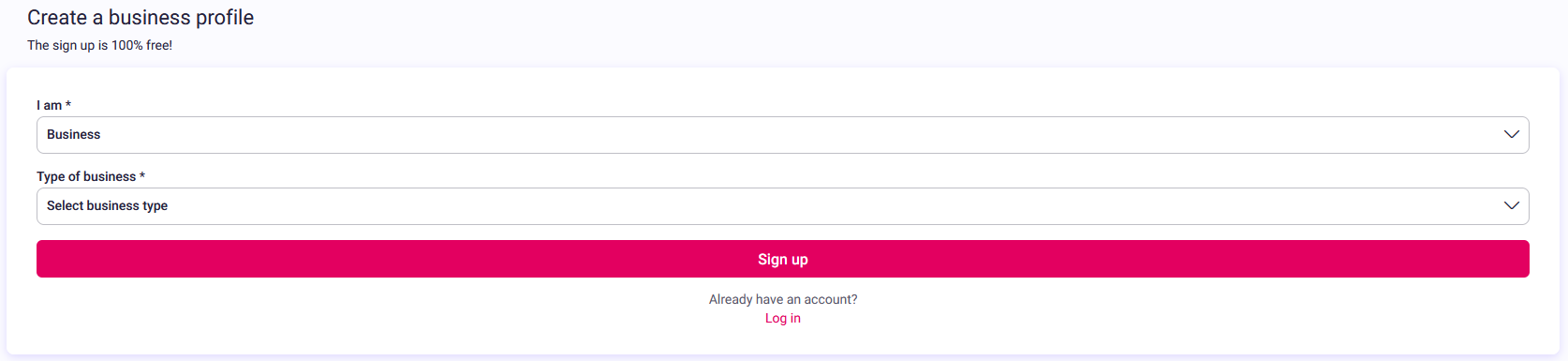
Task: Open the 'Select business type' dropdown
Action: point(783,206)
